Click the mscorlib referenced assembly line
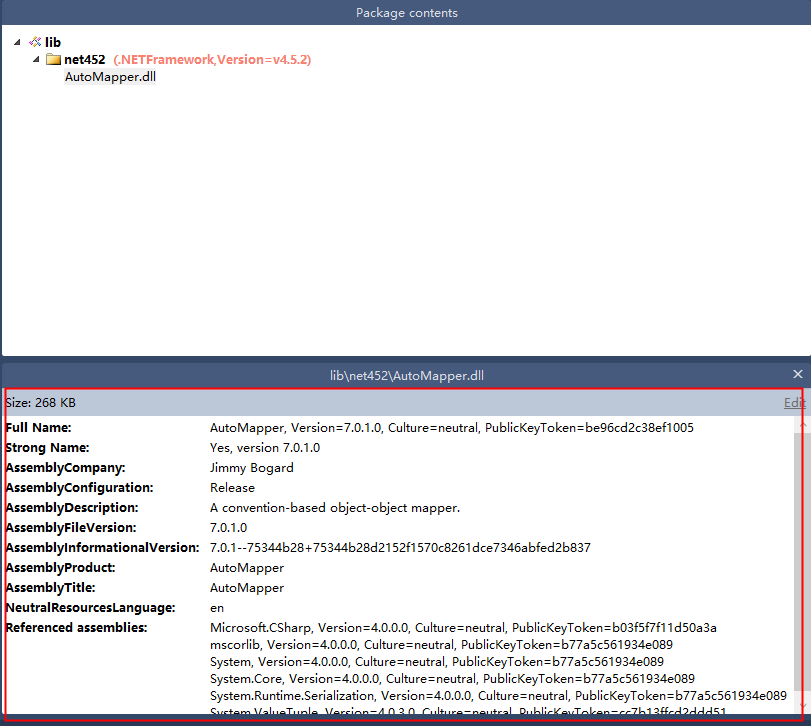Viewport: 811px width, 726px height. pyautogui.click(x=441, y=645)
